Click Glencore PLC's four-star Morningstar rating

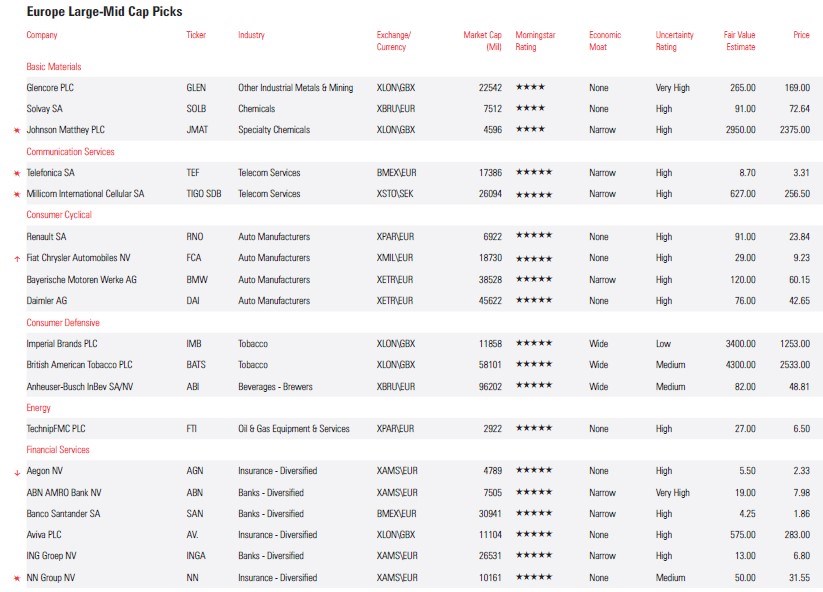(x=530, y=88)
